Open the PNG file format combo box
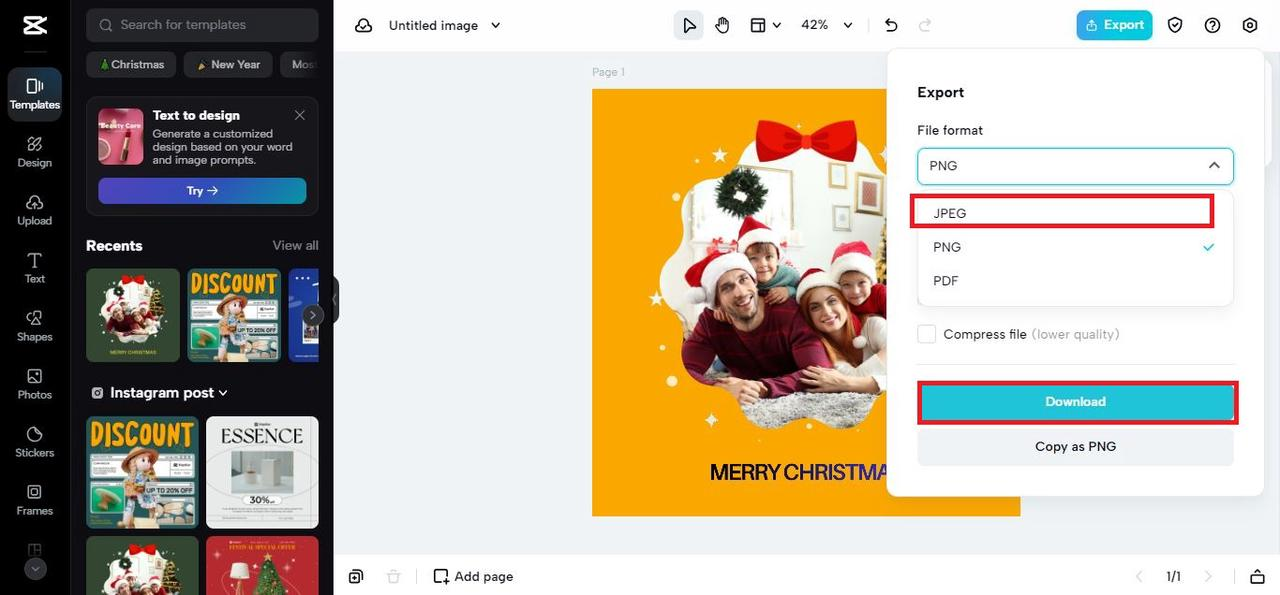Screen dimensions: 1280x595 1075,166
